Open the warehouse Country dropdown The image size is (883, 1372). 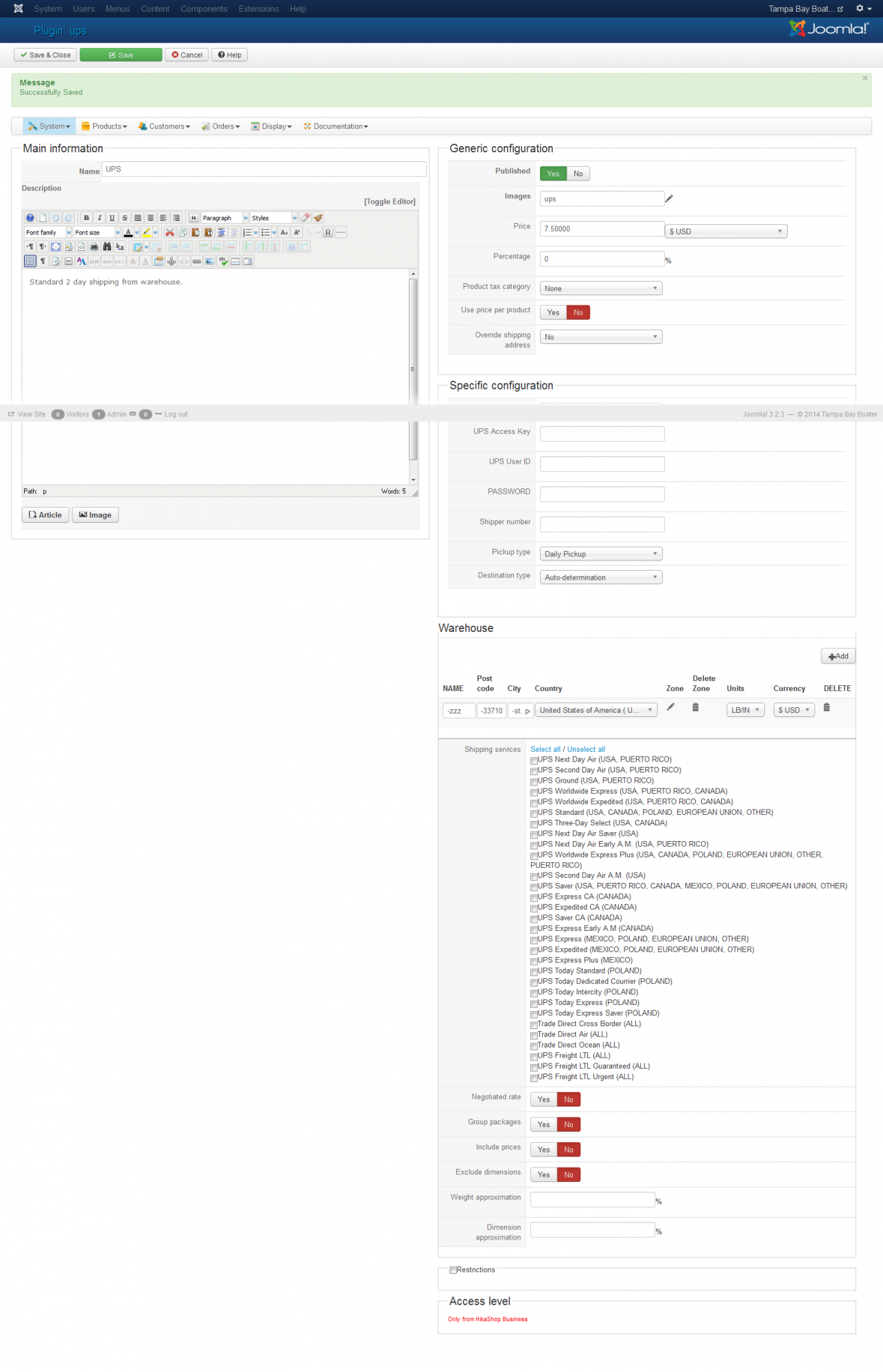596,710
